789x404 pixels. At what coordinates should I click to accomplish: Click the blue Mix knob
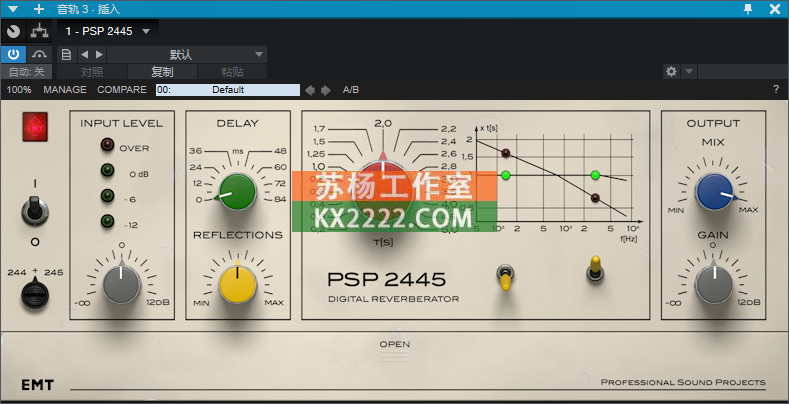714,192
